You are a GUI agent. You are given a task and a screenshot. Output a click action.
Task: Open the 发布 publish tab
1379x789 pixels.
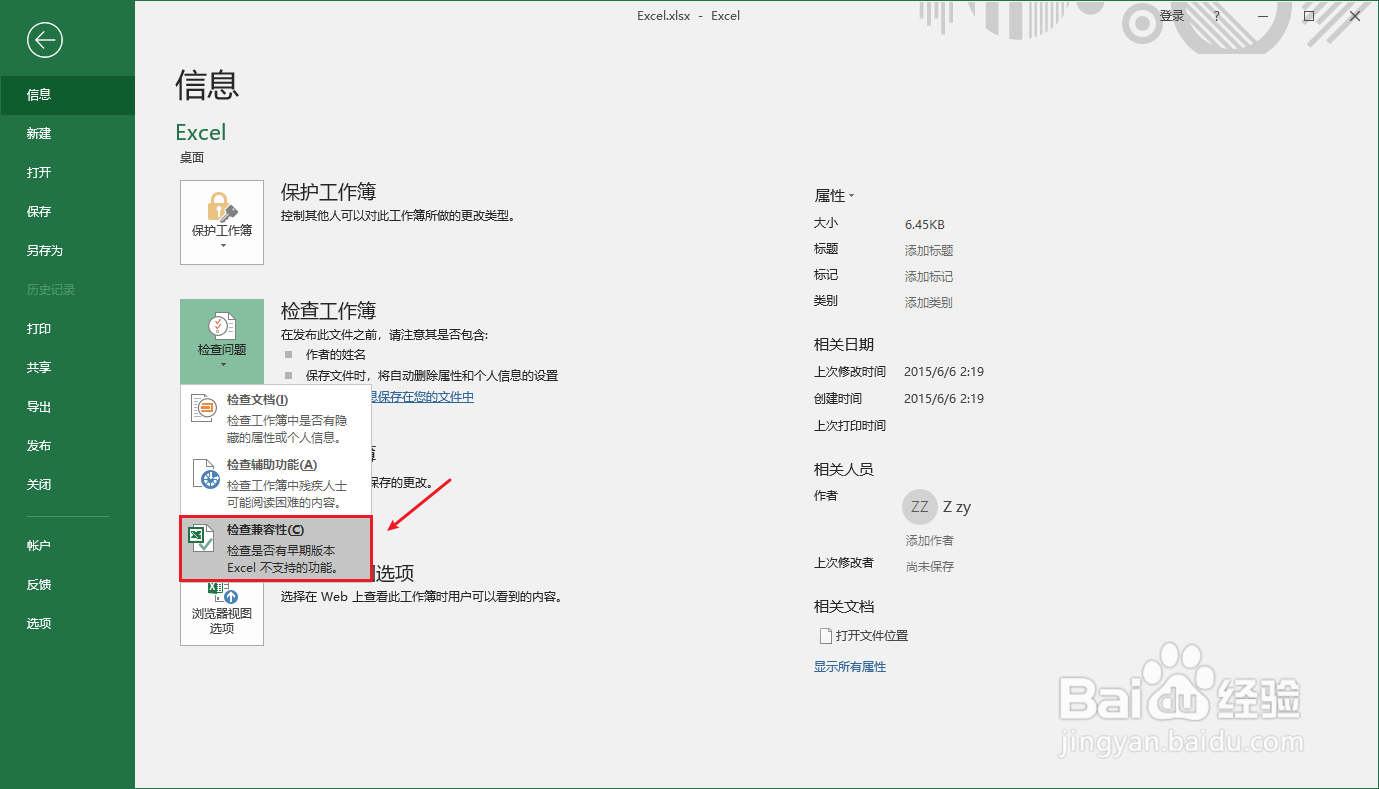tap(67, 446)
